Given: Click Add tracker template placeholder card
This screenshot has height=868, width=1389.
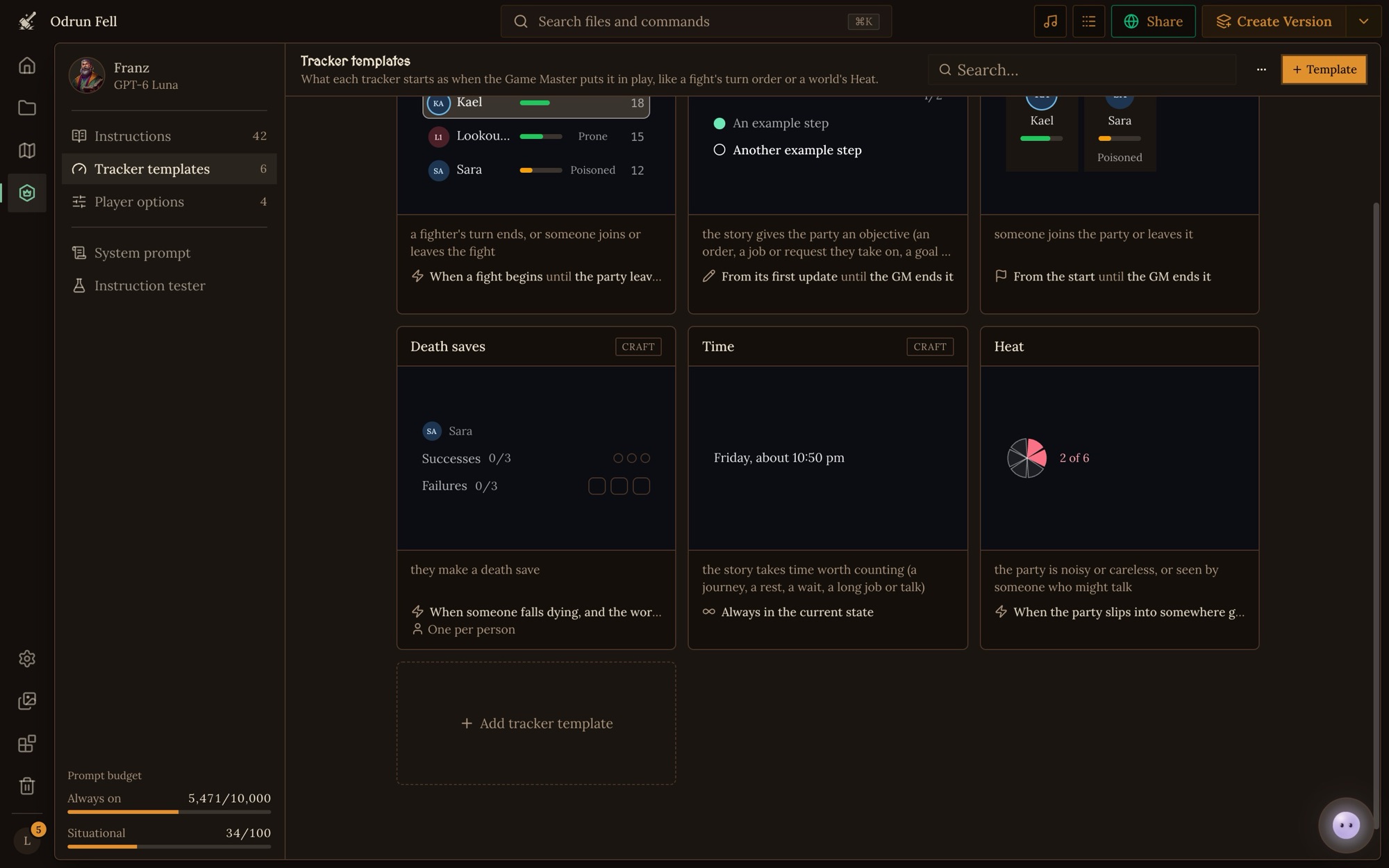Looking at the screenshot, I should point(536,723).
